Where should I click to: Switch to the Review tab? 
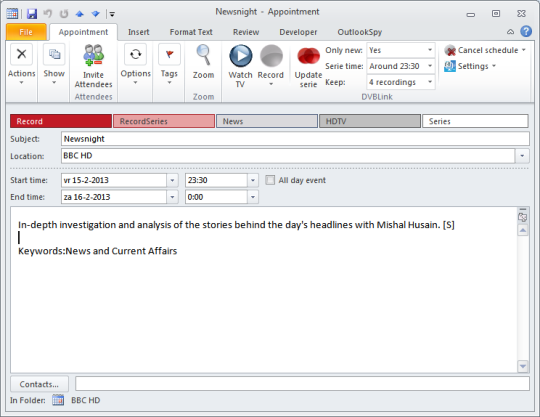tap(246, 32)
